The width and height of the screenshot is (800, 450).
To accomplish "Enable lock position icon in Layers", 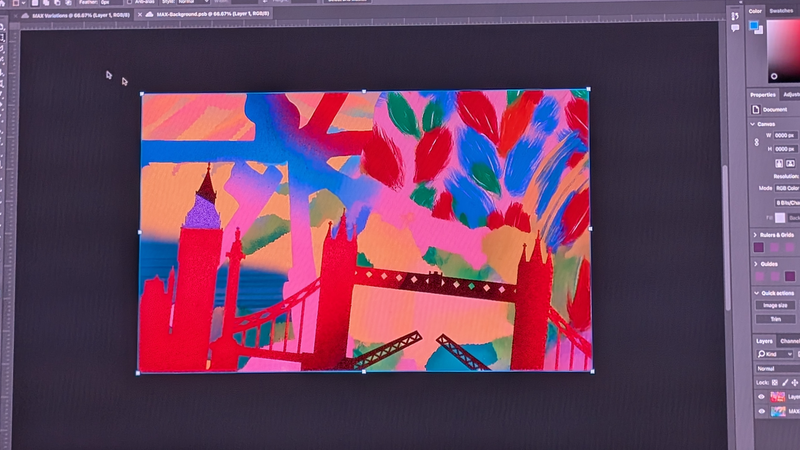I will click(794, 382).
